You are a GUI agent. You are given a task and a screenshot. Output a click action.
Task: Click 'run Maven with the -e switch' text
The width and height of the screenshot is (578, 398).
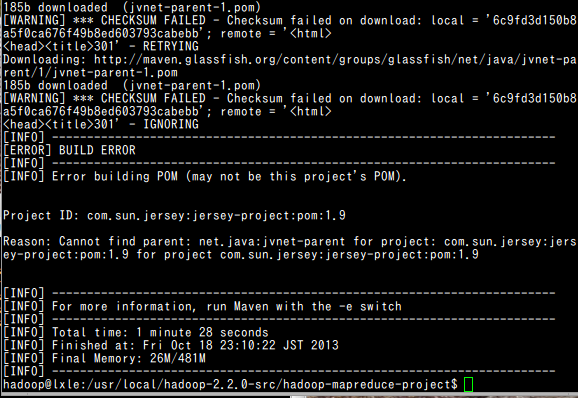tap(304, 306)
